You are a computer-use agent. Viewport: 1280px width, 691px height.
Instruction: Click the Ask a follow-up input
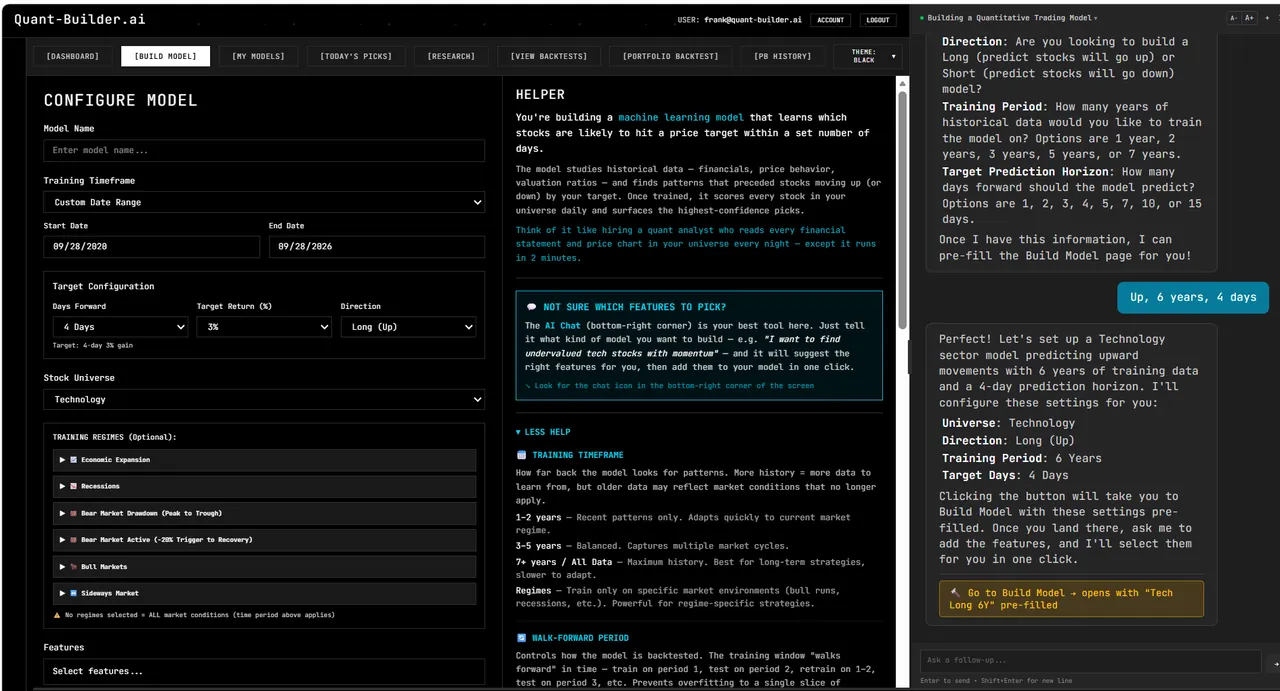[1091, 660]
